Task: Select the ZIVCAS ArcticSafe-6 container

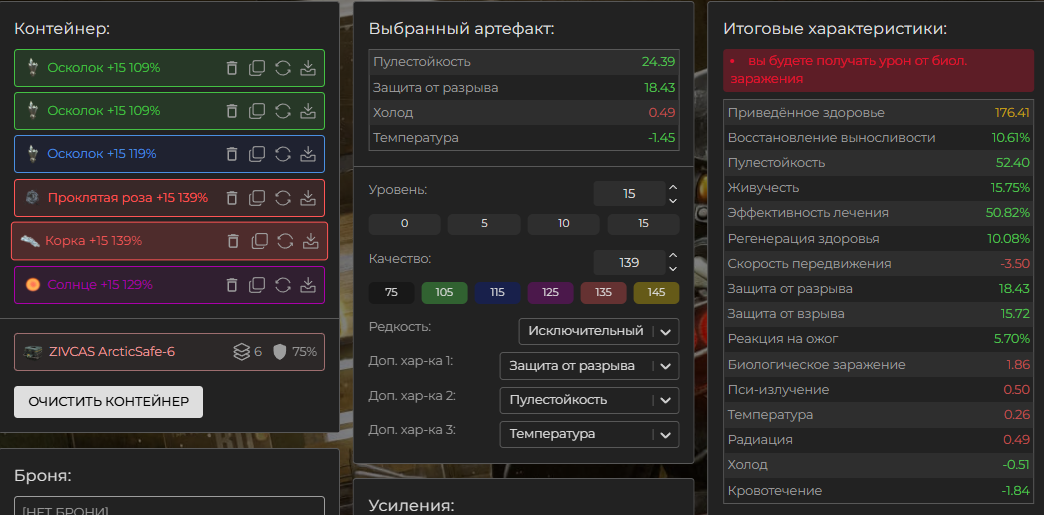Action: pyautogui.click(x=110, y=352)
